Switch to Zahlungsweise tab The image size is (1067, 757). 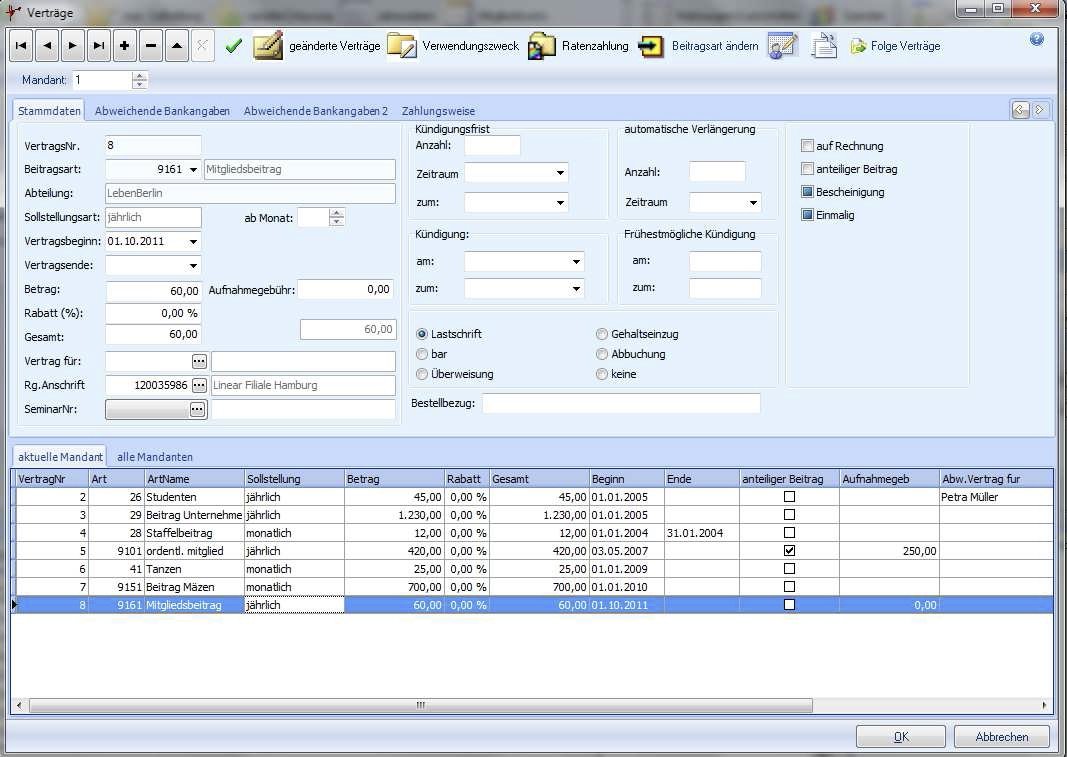(x=438, y=111)
